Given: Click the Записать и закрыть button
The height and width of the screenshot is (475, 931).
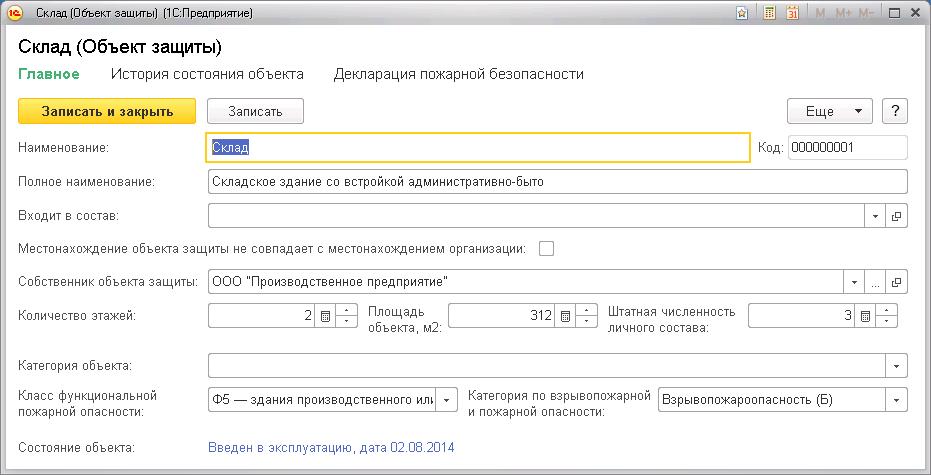Looking at the screenshot, I should [x=107, y=111].
